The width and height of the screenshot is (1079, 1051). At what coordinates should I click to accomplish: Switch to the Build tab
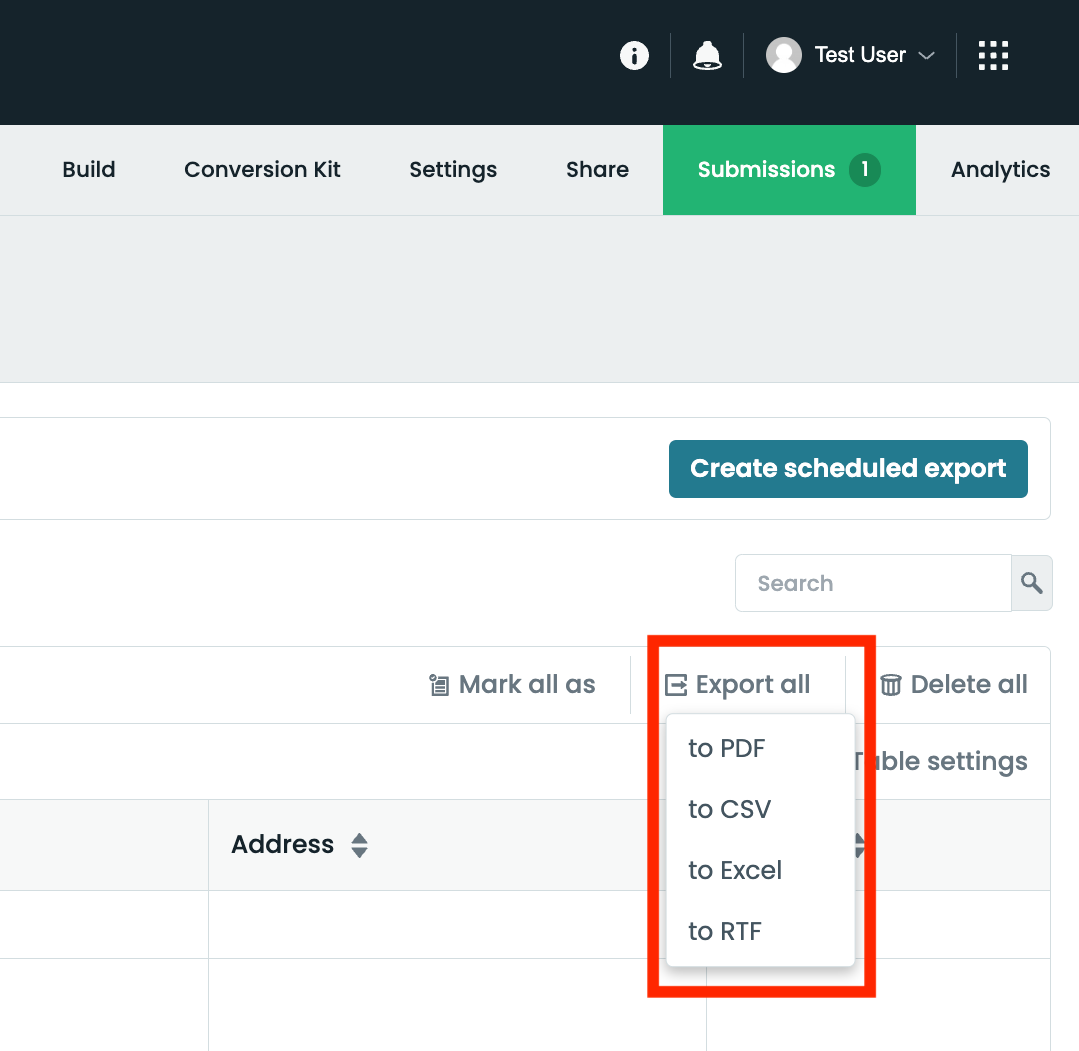89,170
